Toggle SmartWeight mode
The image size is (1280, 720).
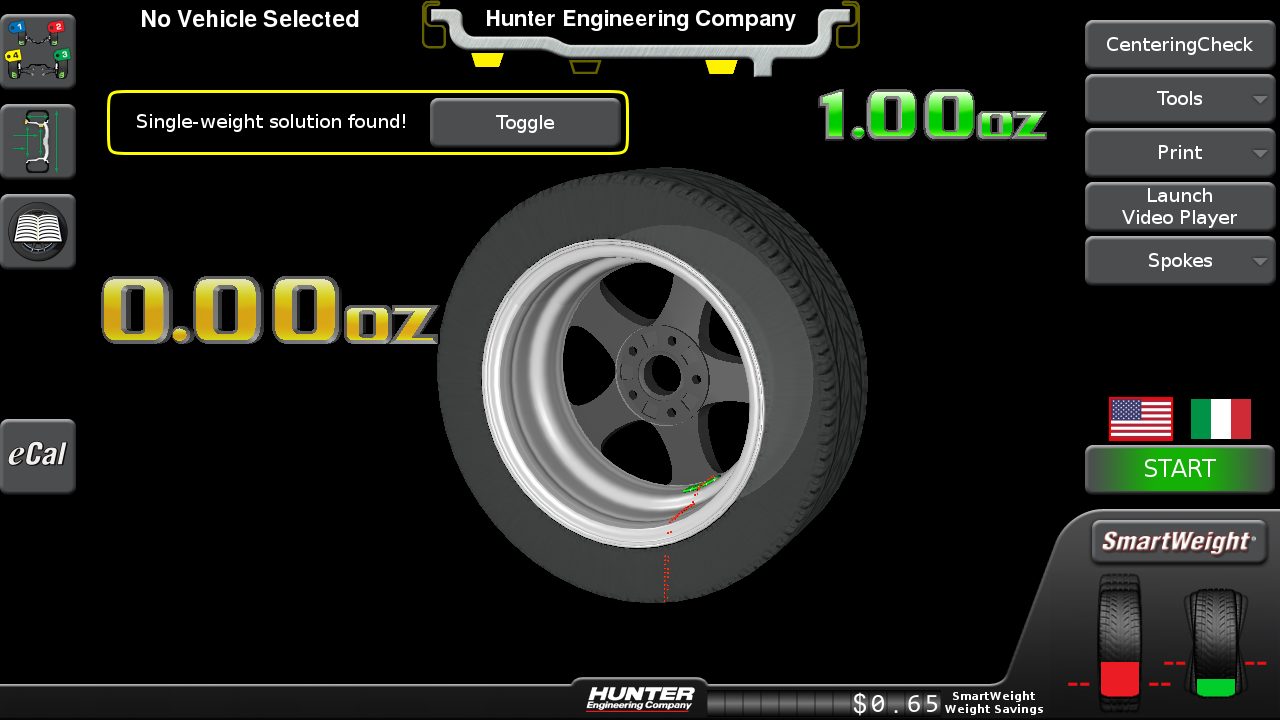(x=1178, y=542)
